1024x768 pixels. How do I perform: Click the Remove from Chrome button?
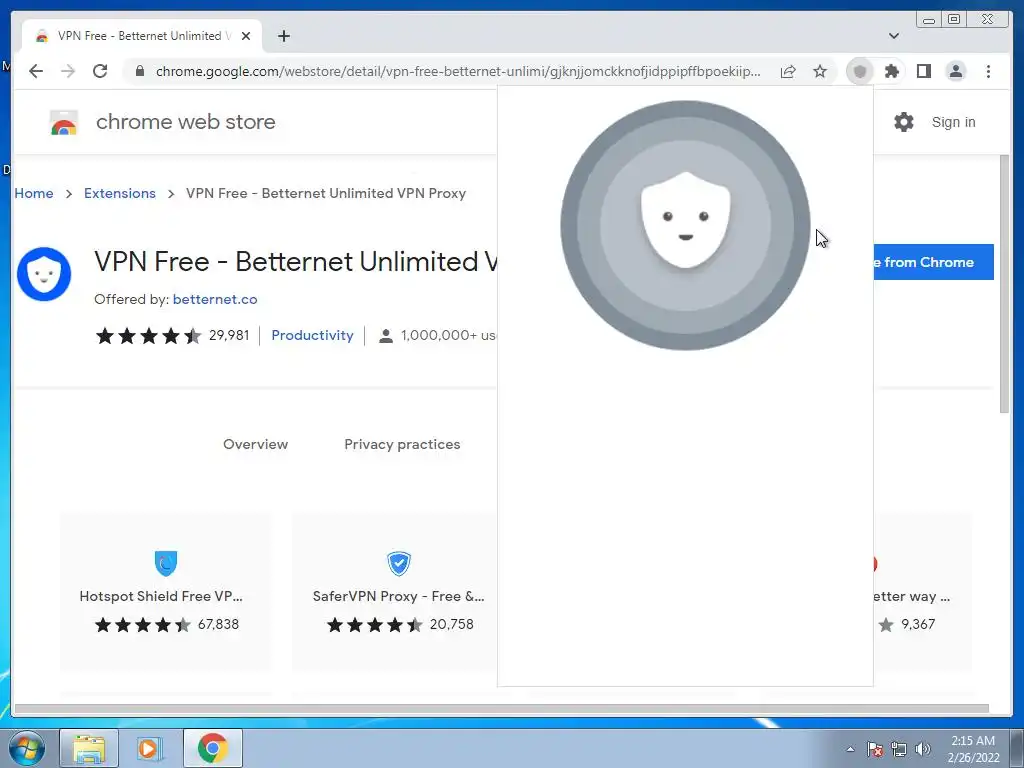(934, 262)
